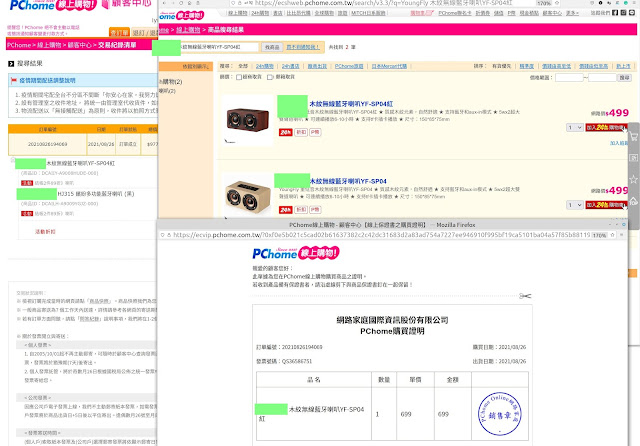Viewport: 640px width, 446px height.
Task: Sort results by 新上市
Action: [x=623, y=66]
